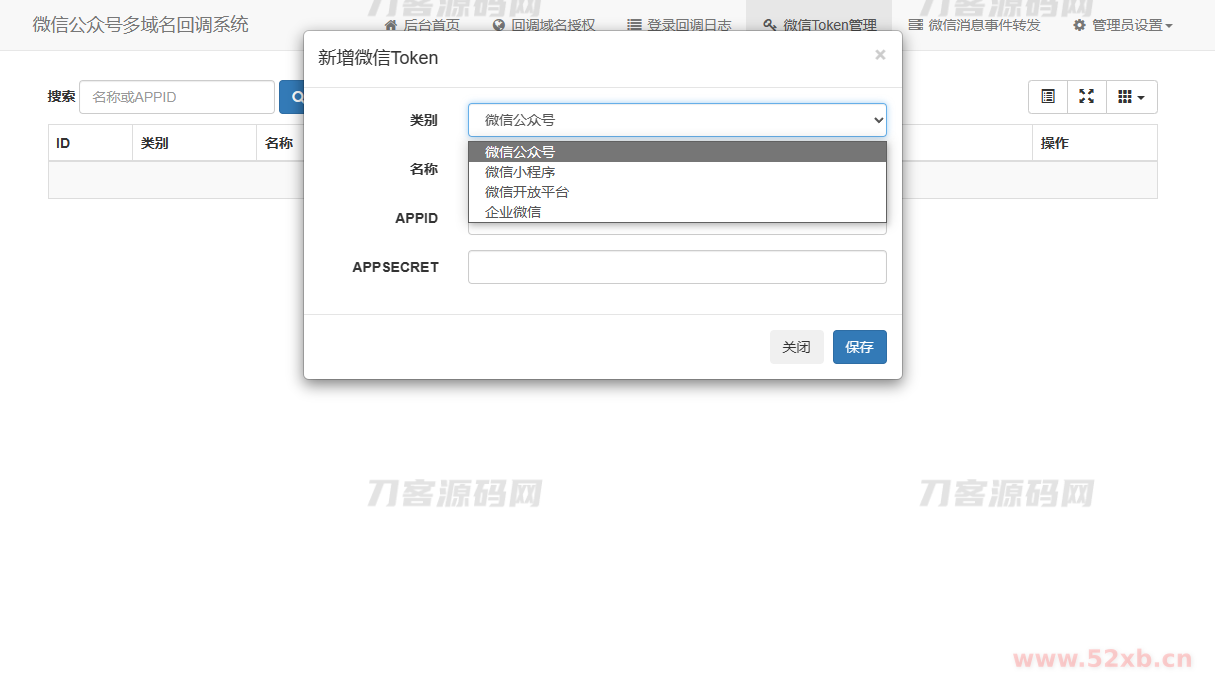
Task: Go to 后台首页 nav item
Action: coord(422,25)
